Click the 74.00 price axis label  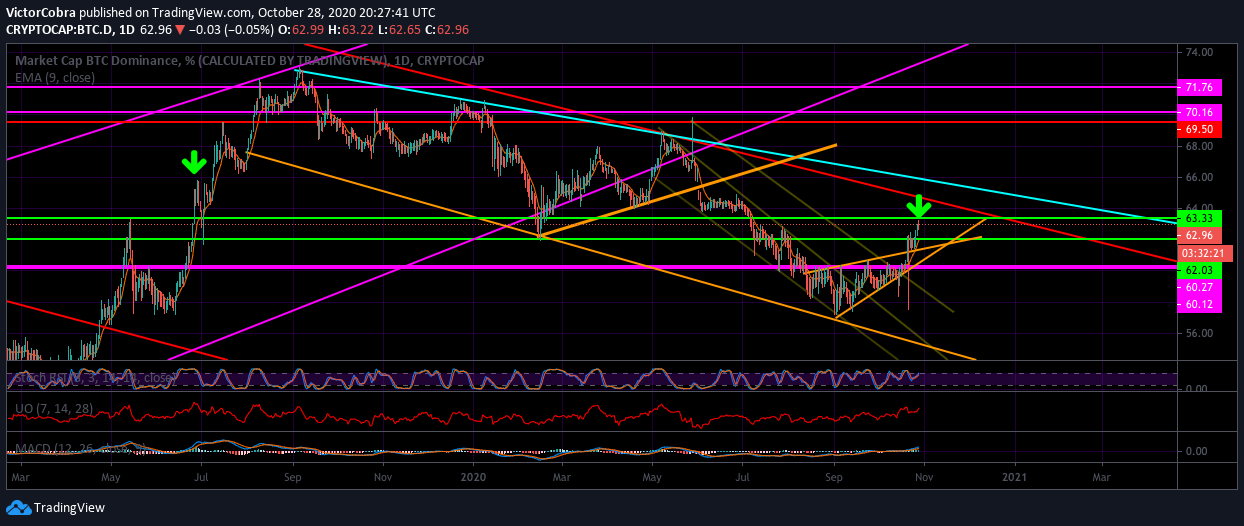click(1199, 52)
